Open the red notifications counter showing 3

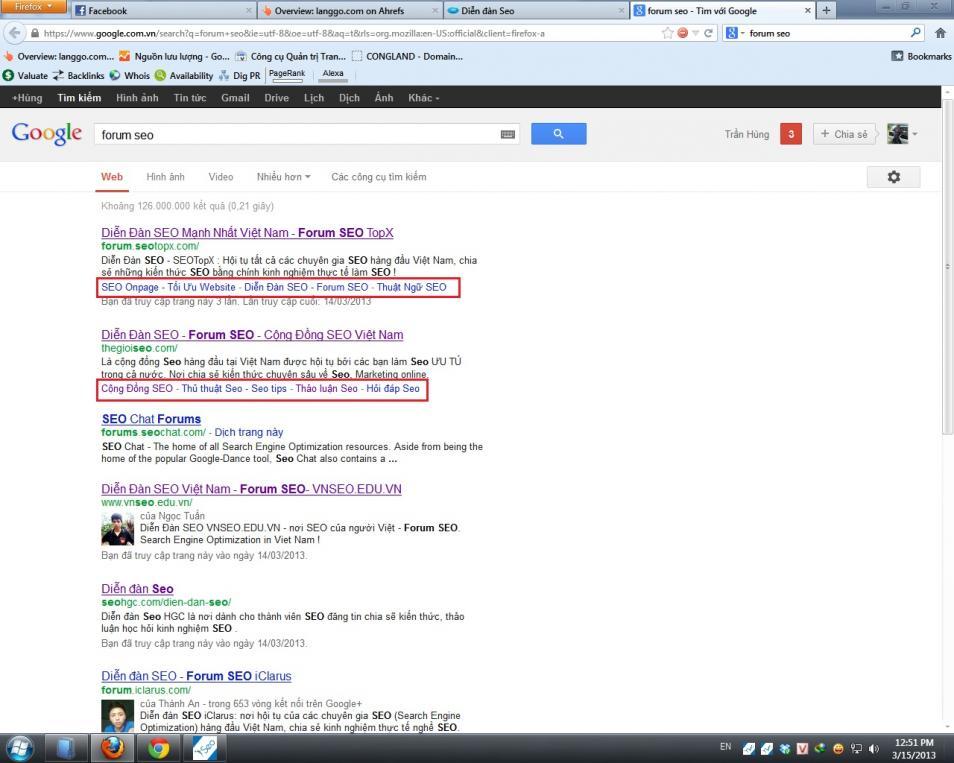tap(791, 134)
